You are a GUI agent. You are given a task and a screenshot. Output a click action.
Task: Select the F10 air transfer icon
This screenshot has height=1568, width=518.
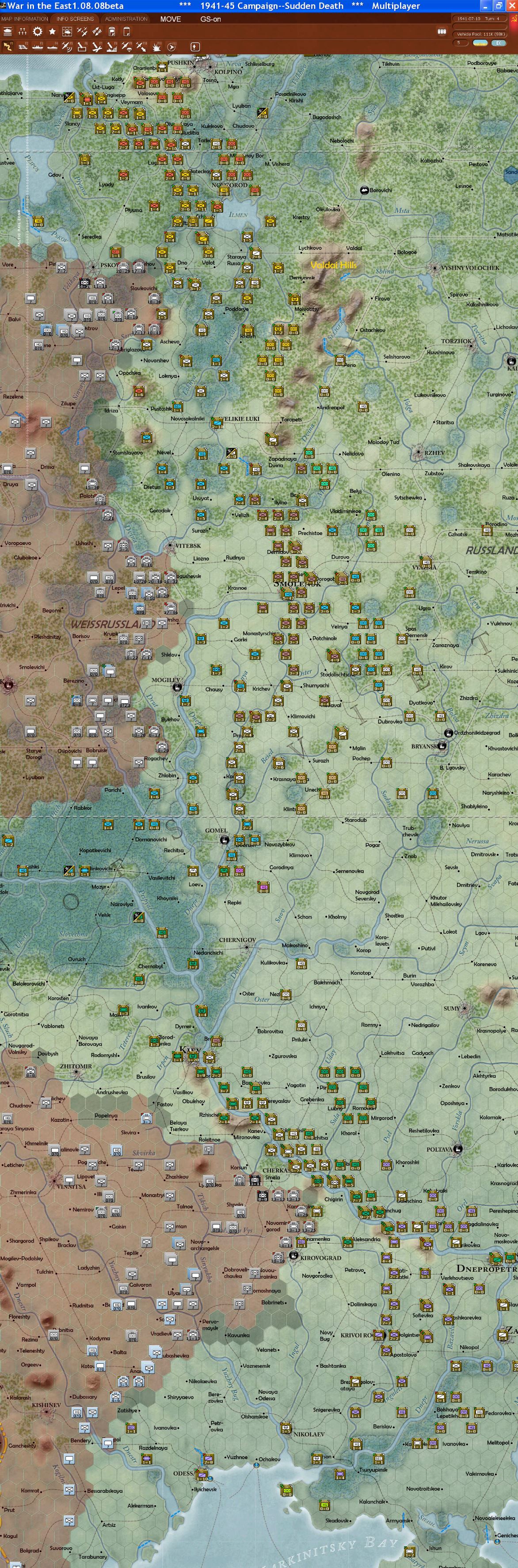[141, 47]
